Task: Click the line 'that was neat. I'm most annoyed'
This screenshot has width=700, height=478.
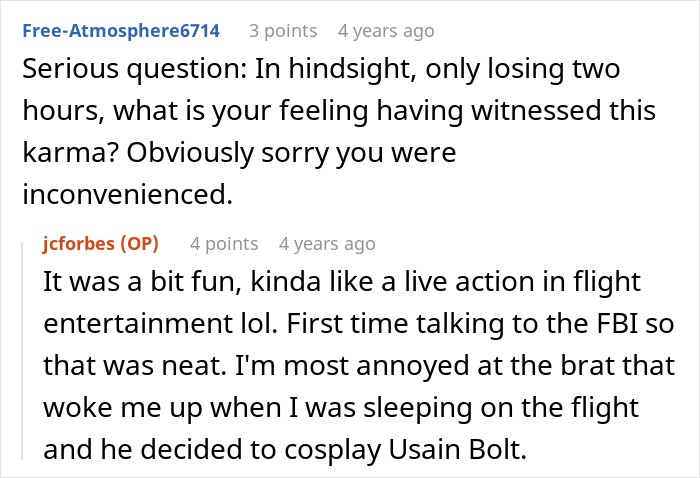Action: pyautogui.click(x=358, y=366)
